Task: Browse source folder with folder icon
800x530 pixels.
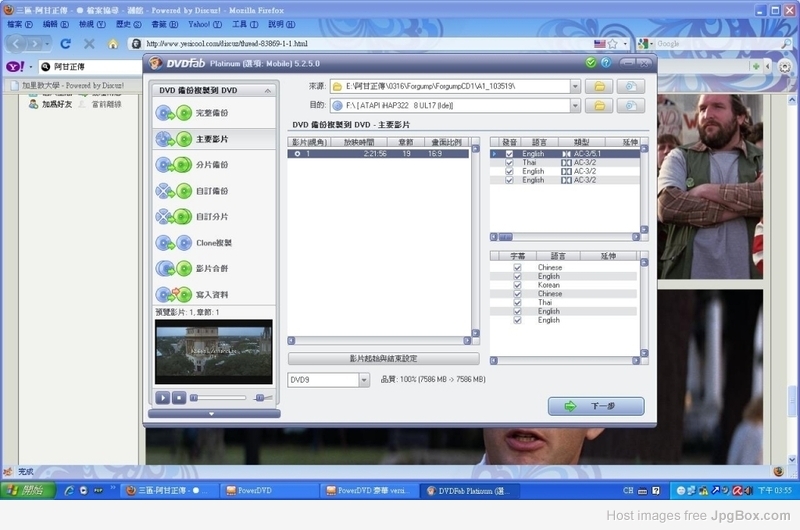Action: pos(598,87)
